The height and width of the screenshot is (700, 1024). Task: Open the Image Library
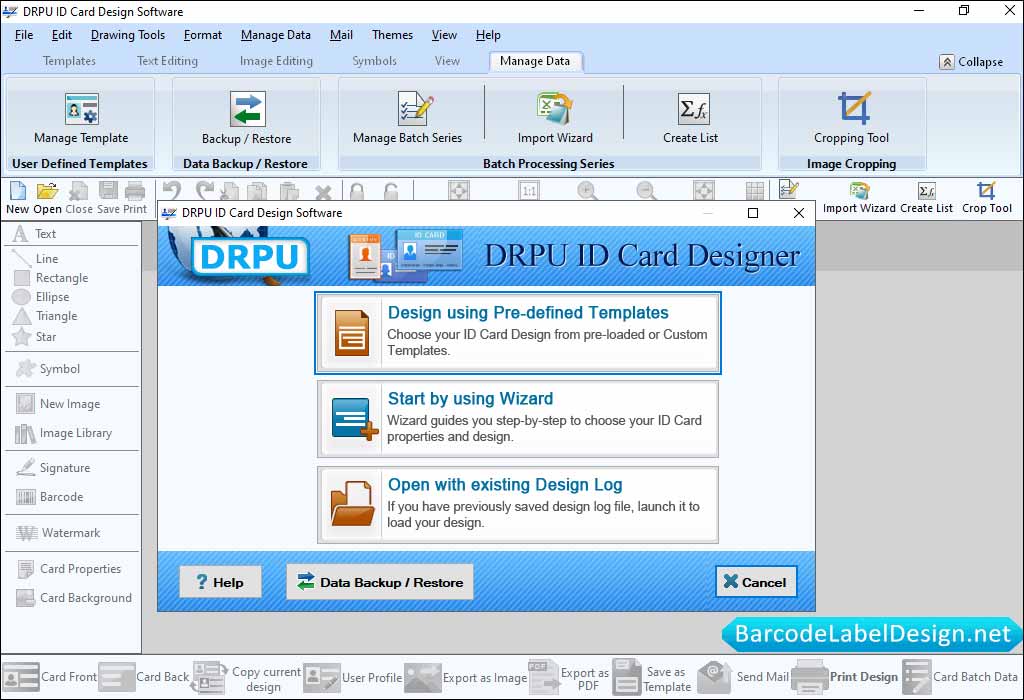click(x=63, y=433)
